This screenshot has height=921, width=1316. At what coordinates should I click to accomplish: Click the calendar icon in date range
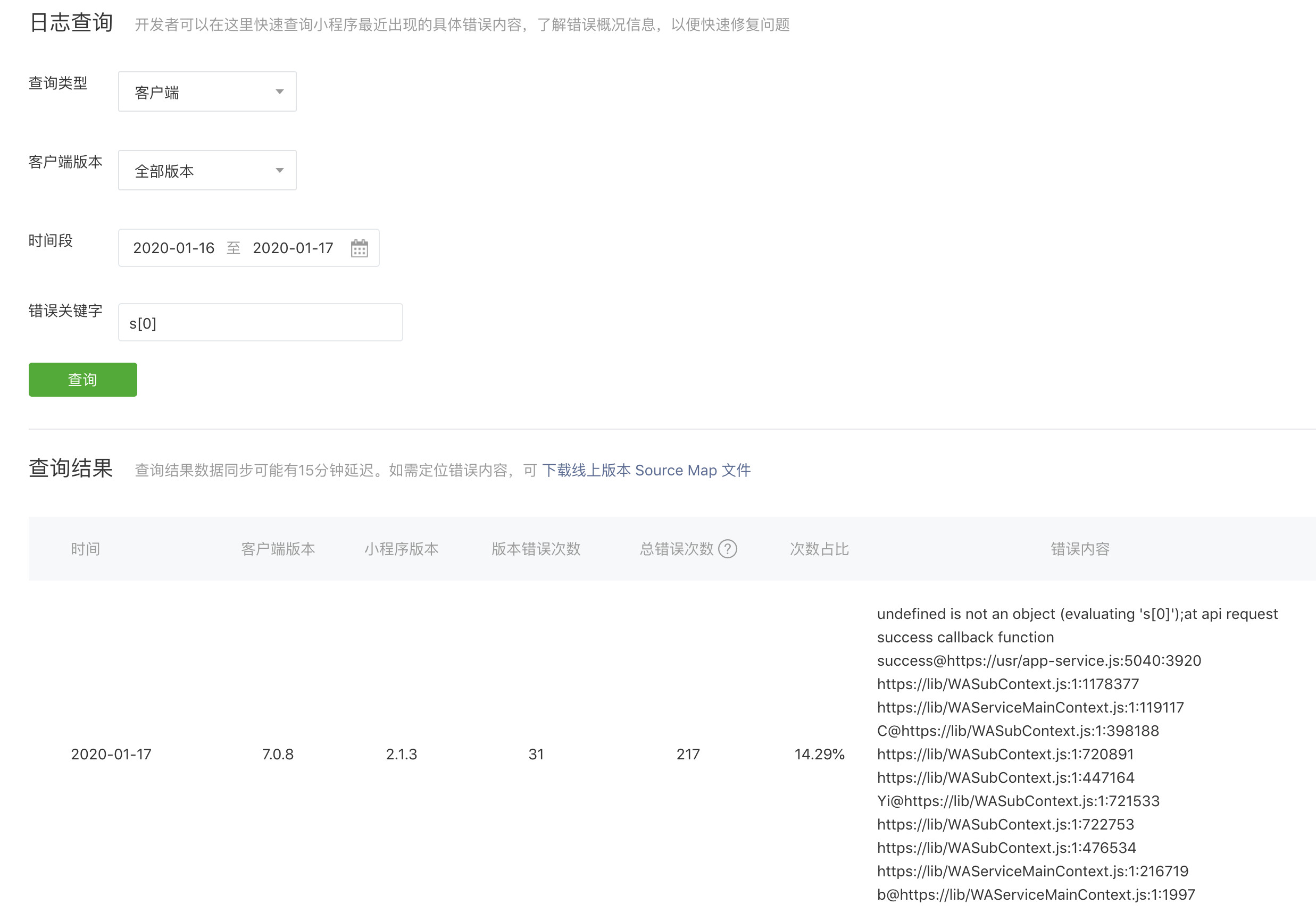click(x=360, y=248)
